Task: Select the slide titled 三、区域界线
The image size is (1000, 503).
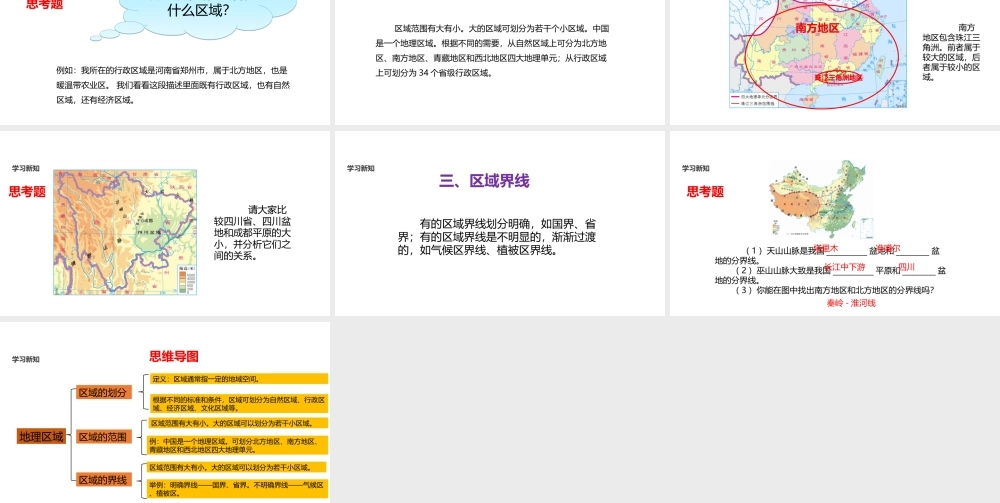Action: tap(499, 223)
